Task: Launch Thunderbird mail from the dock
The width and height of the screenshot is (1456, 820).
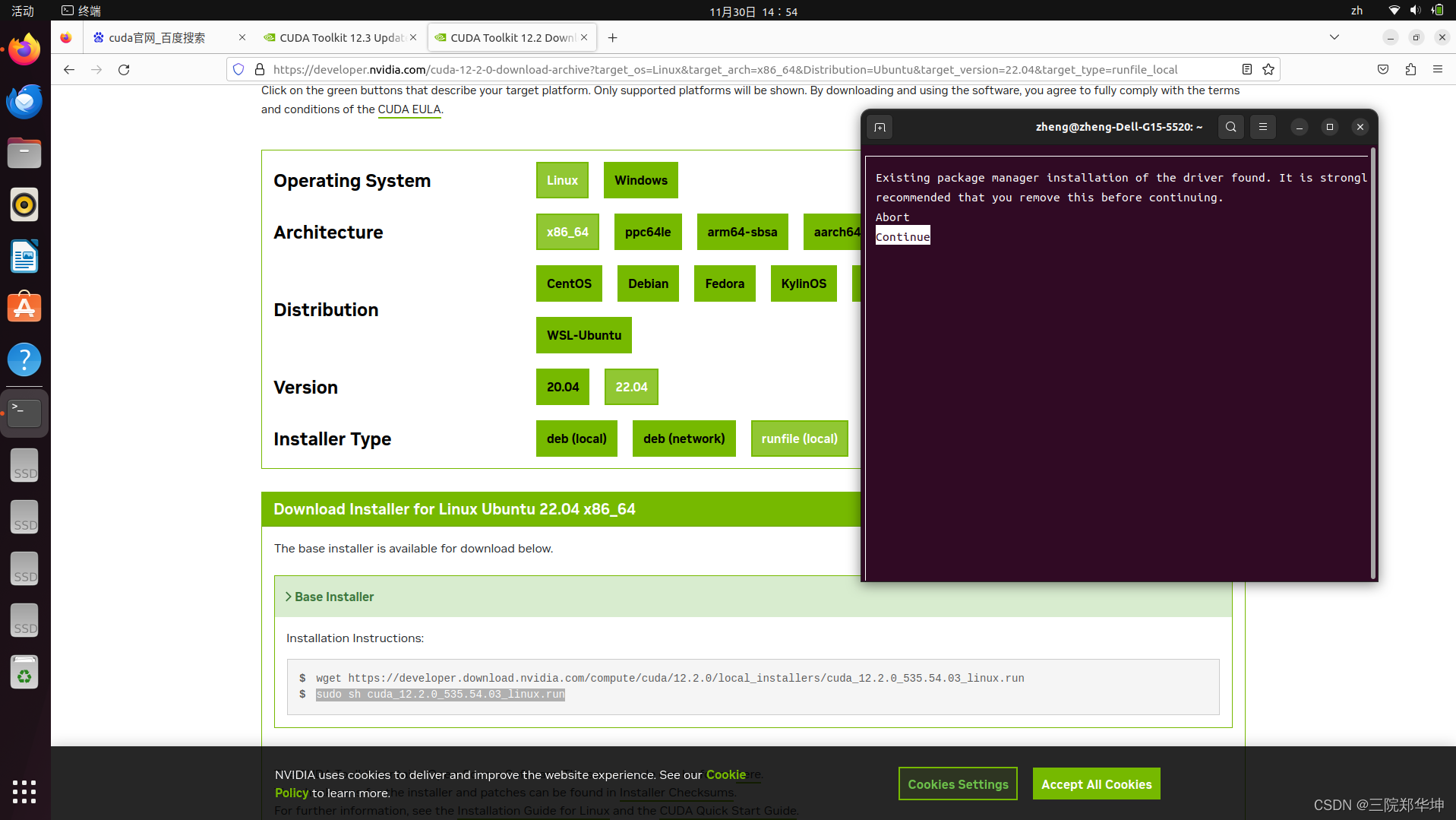Action: tap(24, 102)
